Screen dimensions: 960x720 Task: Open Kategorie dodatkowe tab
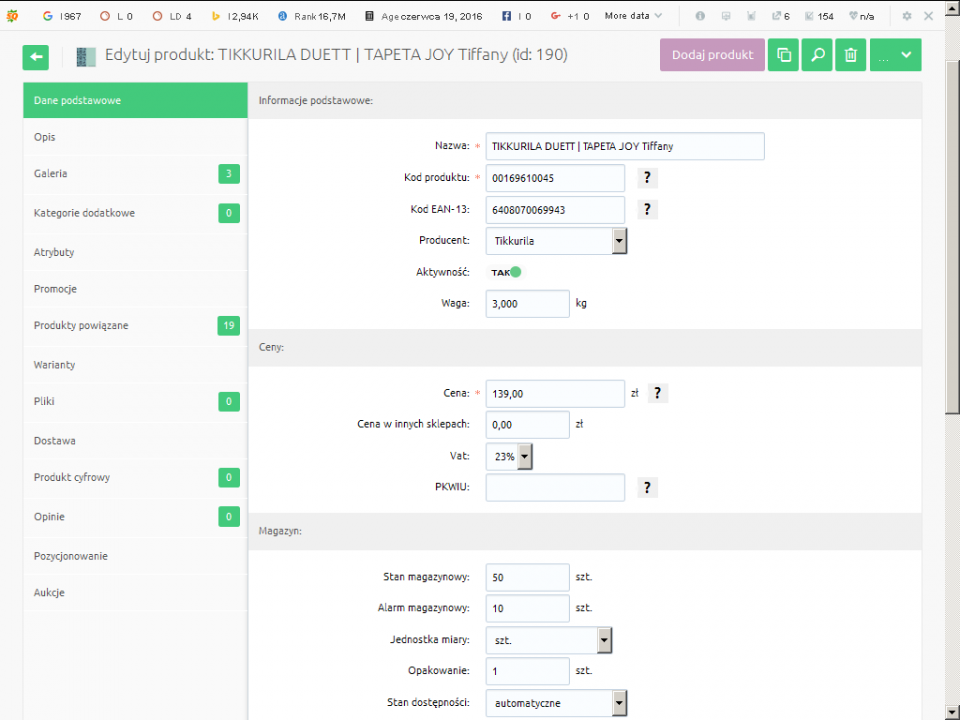click(135, 213)
